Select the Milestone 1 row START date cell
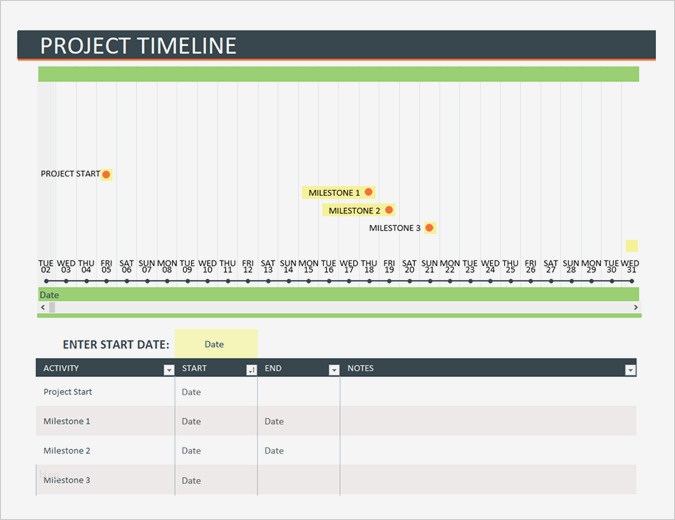The image size is (675, 520). (216, 421)
